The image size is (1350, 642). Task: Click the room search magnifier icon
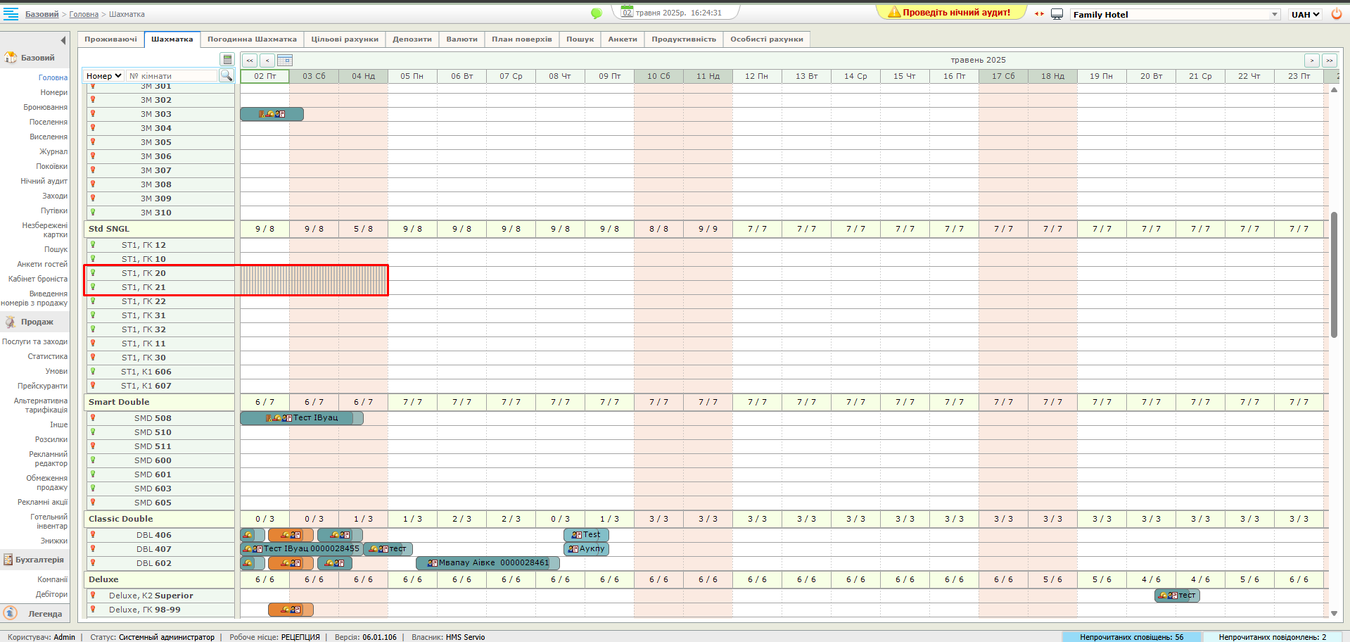pos(226,76)
